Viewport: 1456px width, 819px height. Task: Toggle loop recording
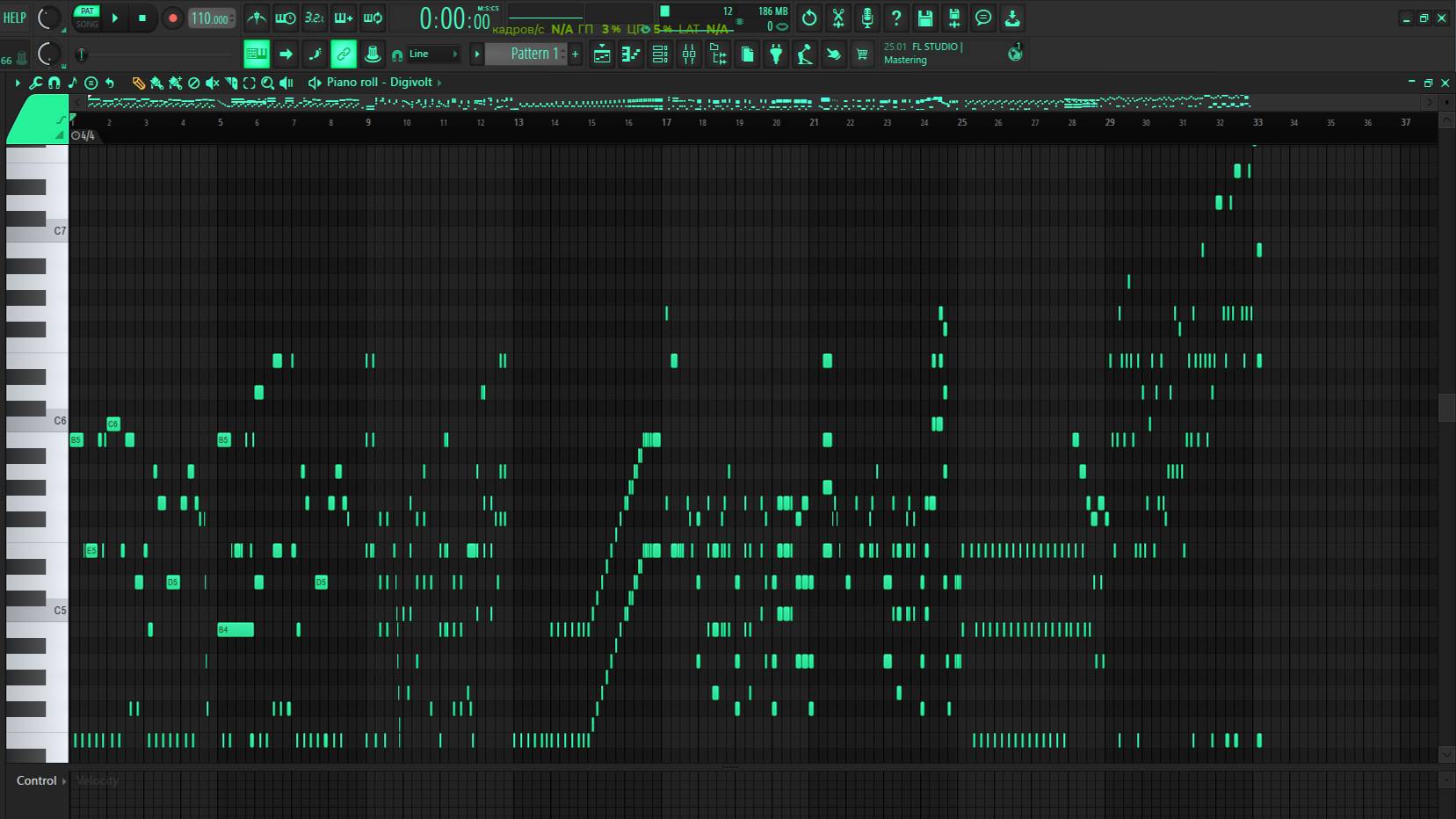click(373, 18)
